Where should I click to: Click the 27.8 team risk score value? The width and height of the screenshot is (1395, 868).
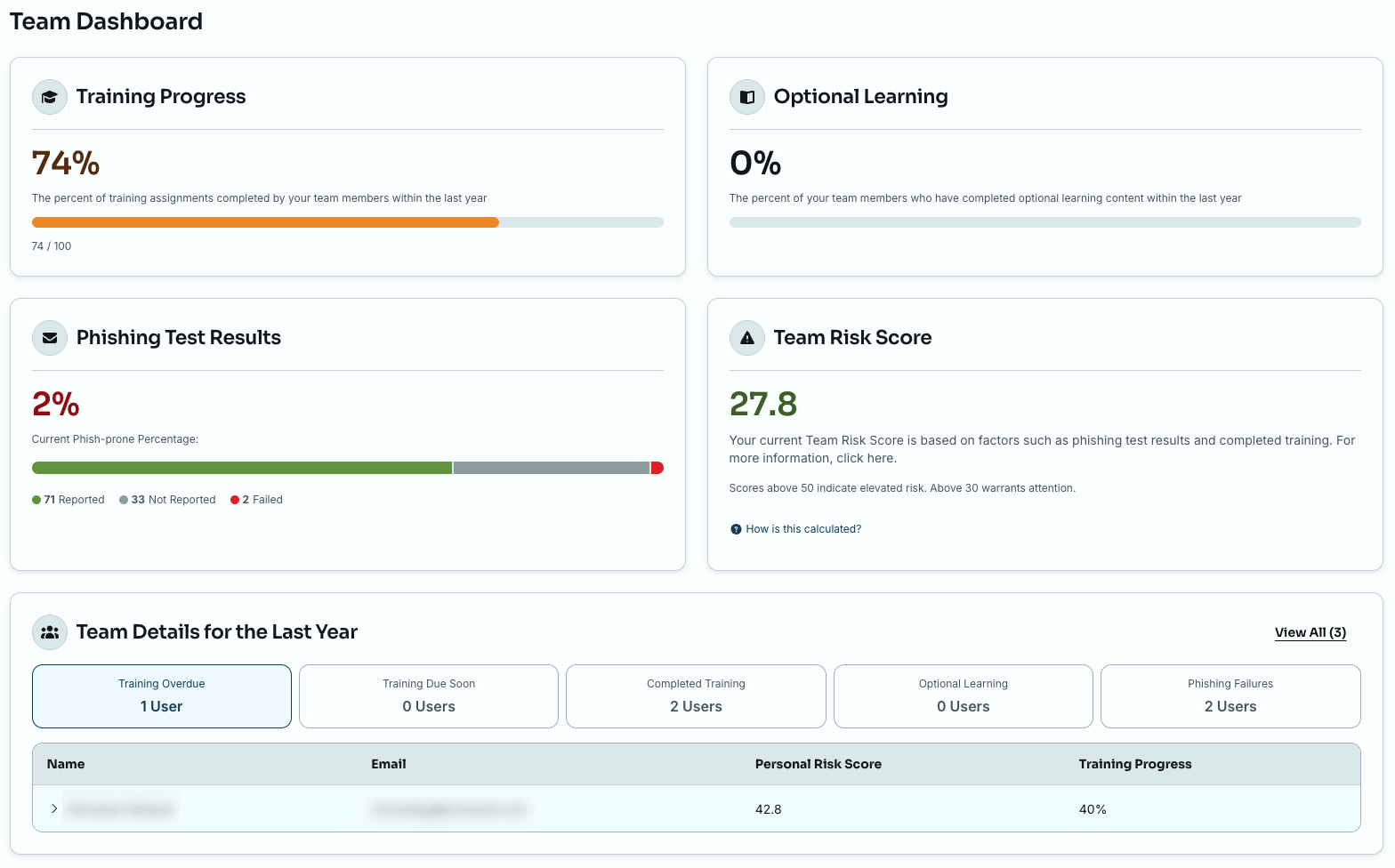[x=763, y=405]
